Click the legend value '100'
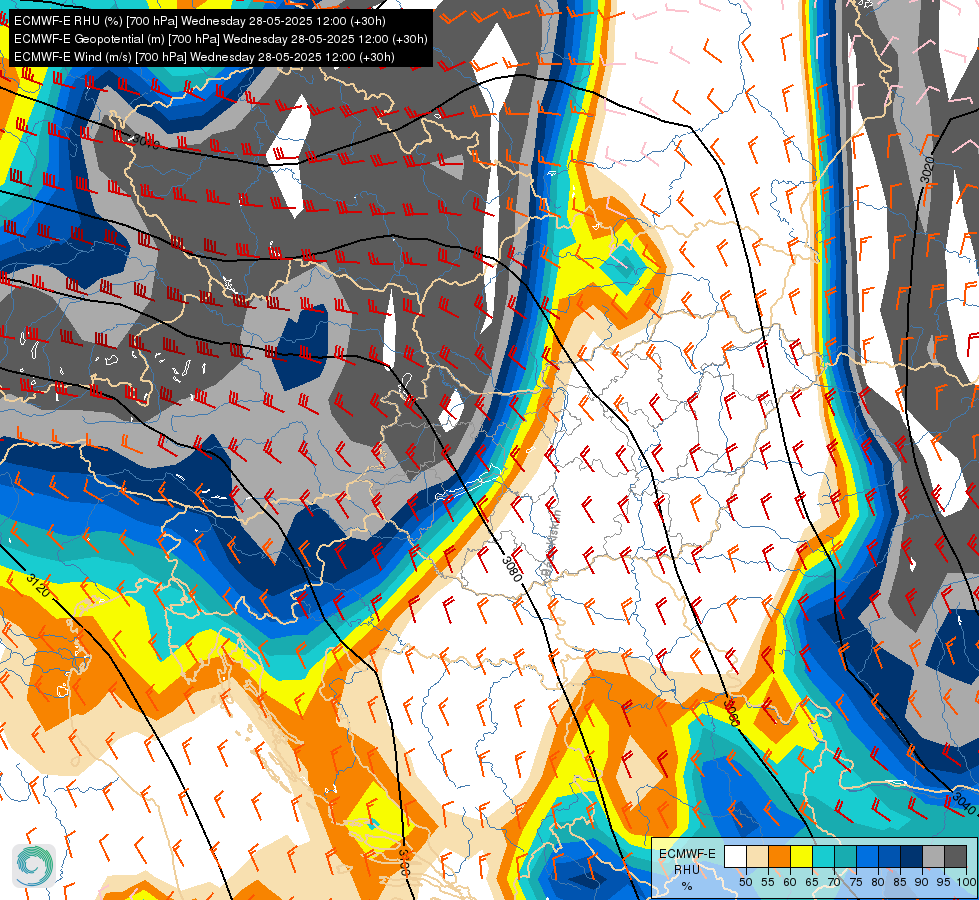The height and width of the screenshot is (900, 979). (966, 882)
